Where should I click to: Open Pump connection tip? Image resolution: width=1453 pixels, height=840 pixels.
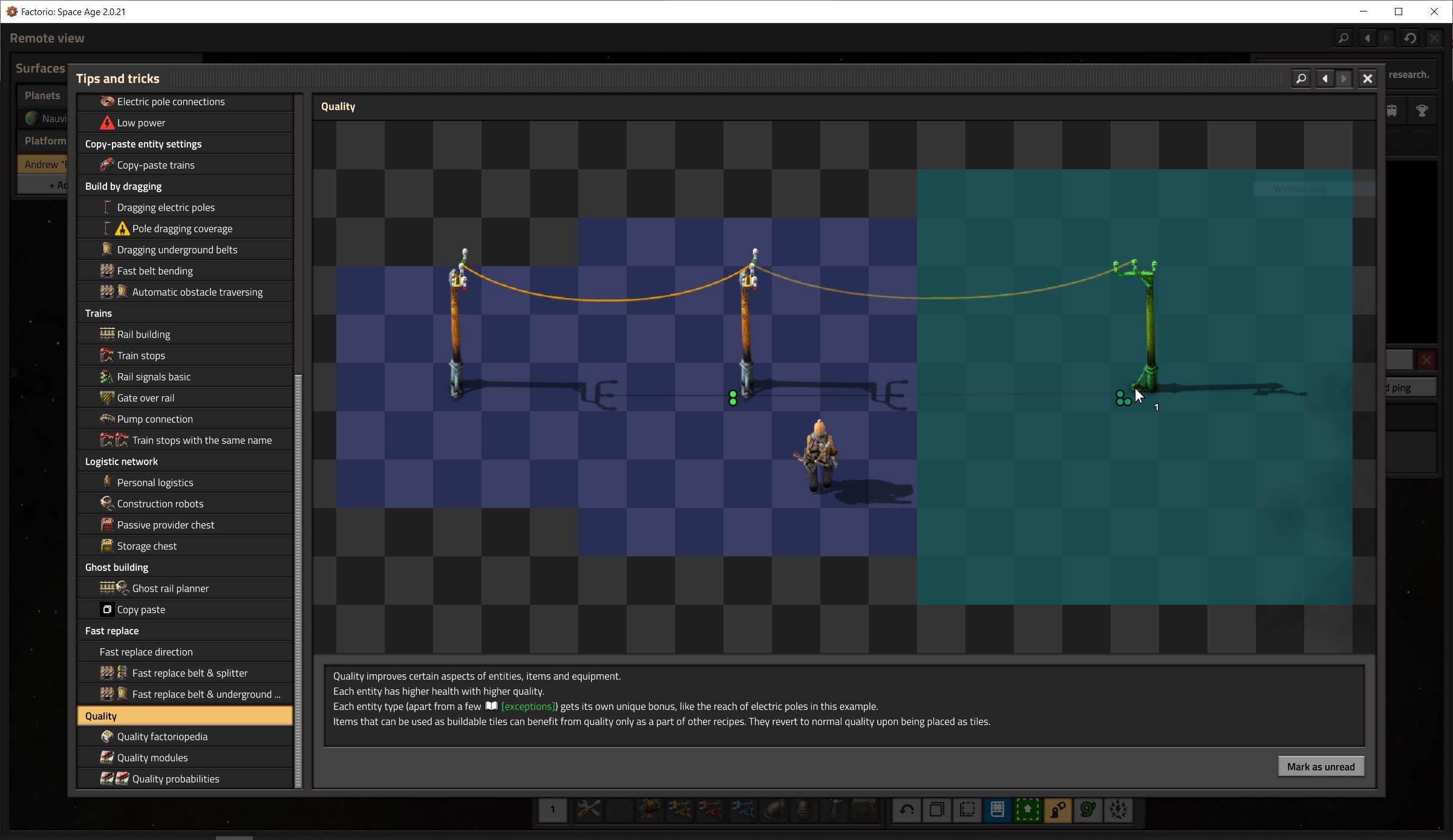(x=185, y=419)
